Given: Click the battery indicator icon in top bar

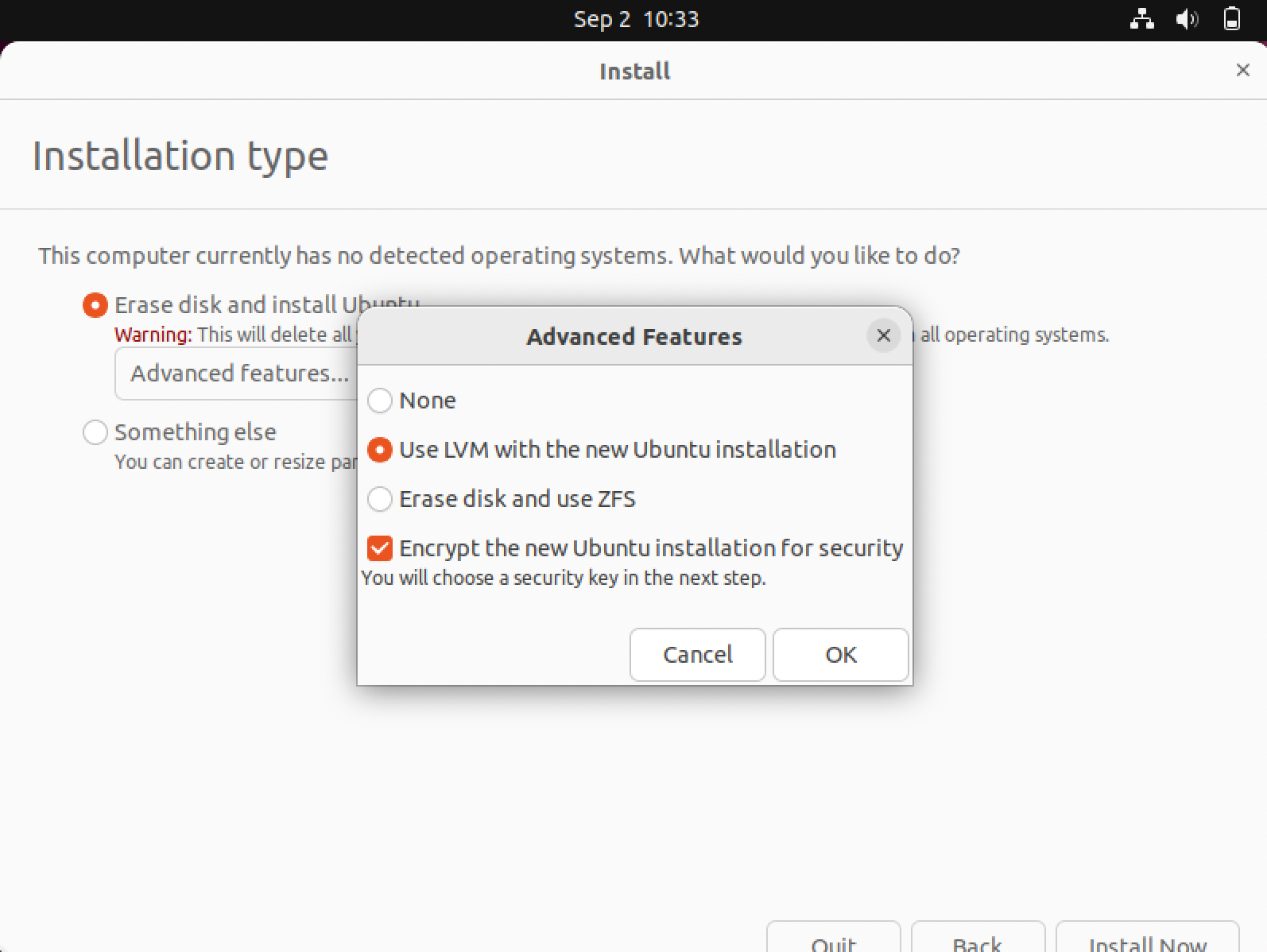Looking at the screenshot, I should [x=1231, y=19].
